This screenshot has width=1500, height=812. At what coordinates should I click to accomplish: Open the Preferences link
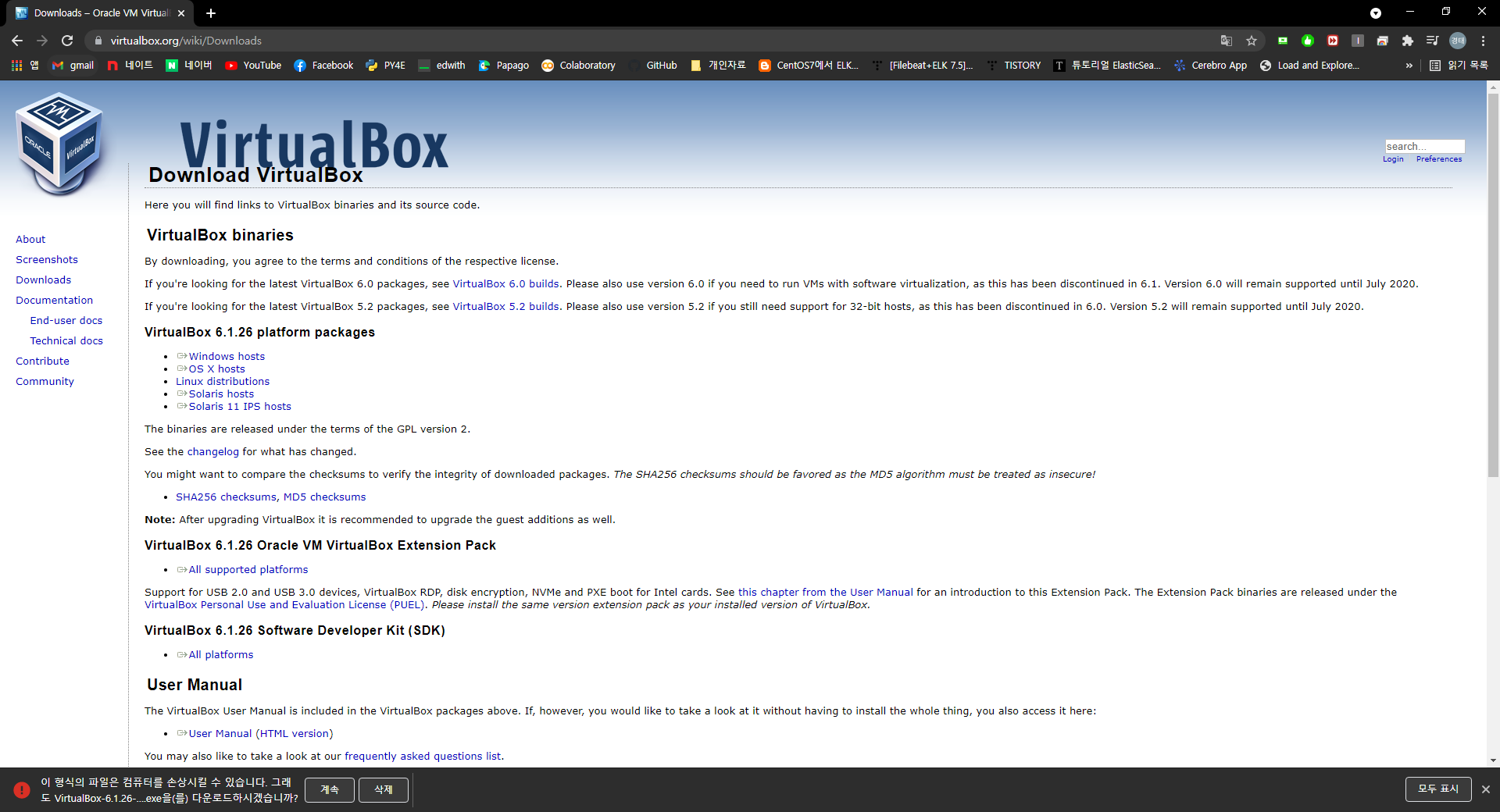(x=1438, y=159)
